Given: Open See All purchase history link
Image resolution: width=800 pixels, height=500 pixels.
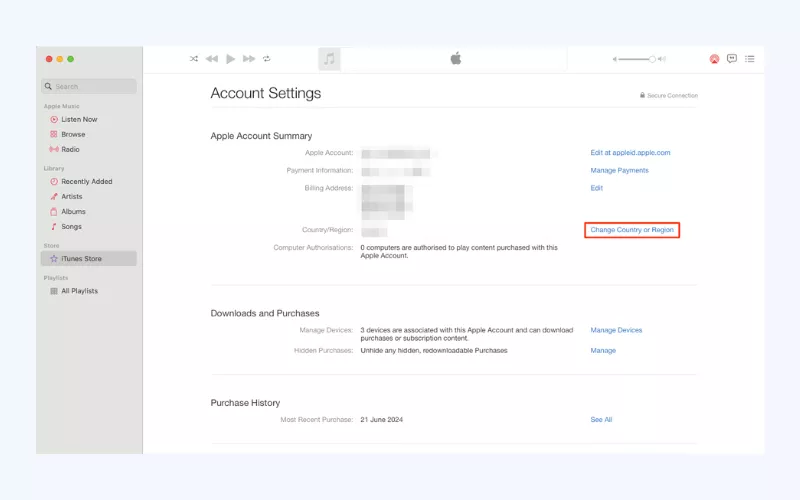Looking at the screenshot, I should tap(601, 420).
